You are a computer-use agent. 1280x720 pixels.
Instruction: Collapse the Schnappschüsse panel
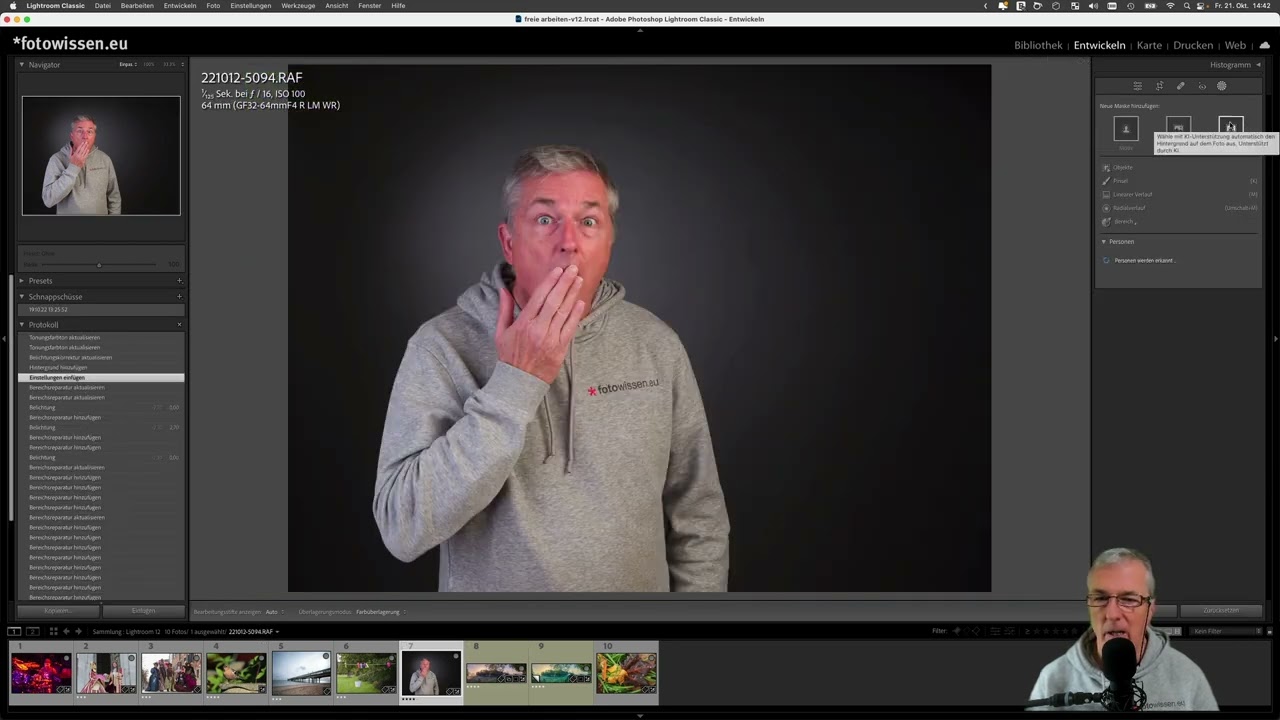[22, 297]
